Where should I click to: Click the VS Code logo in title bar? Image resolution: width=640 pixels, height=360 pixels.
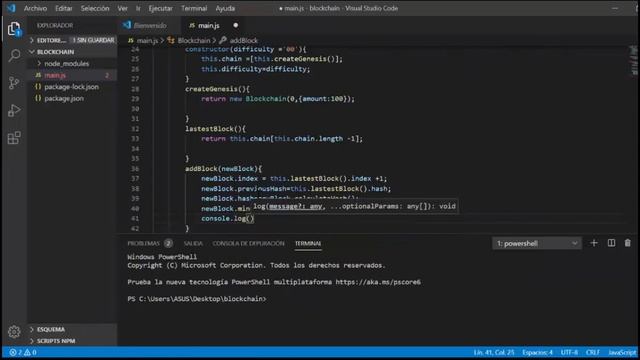click(x=11, y=8)
